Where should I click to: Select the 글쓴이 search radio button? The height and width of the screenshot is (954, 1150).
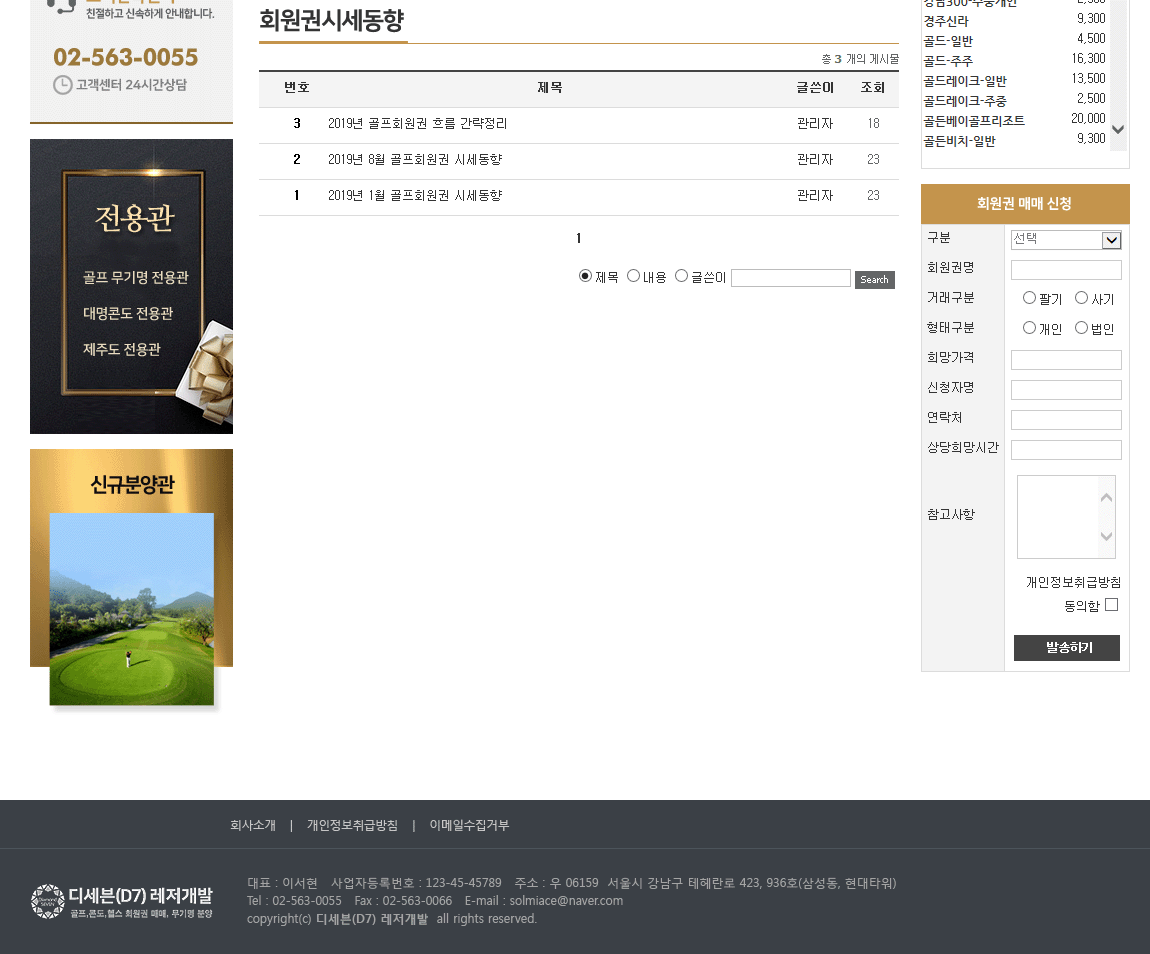coord(681,276)
